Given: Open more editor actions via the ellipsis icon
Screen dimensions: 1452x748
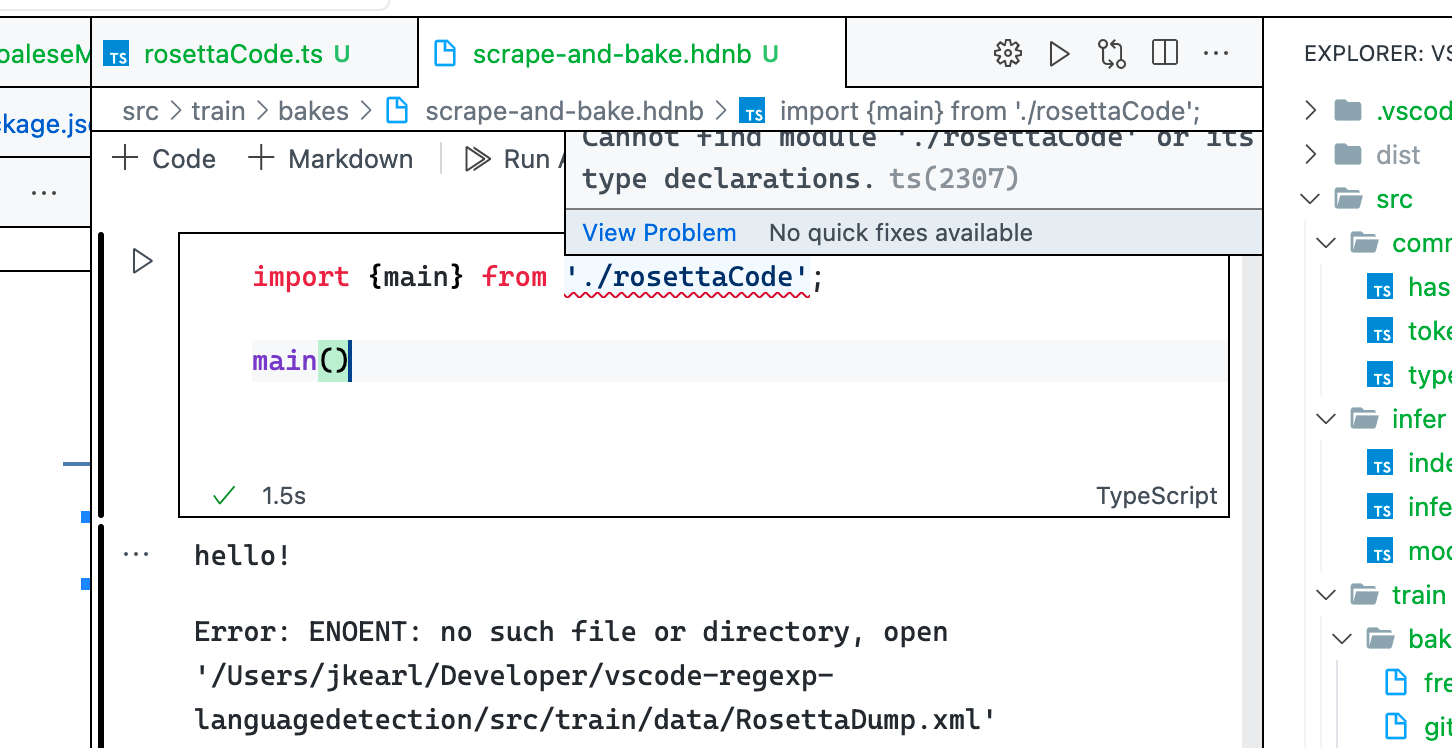Looking at the screenshot, I should tap(1216, 54).
